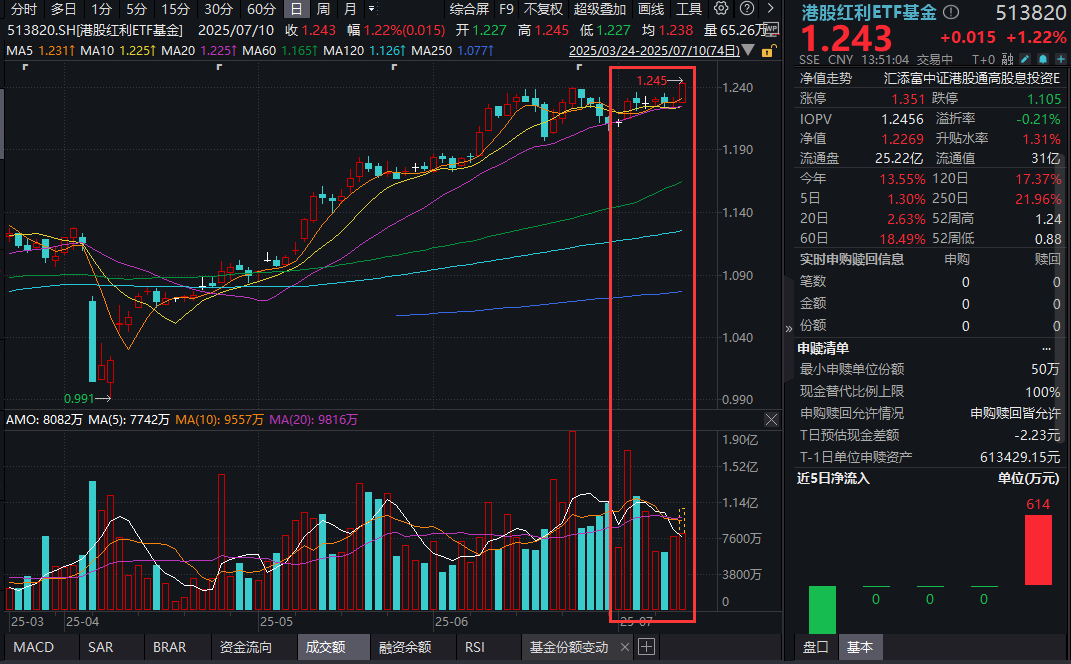The width and height of the screenshot is (1071, 664).
Task: Toggle 超级叠加 overlay option
Action: pos(600,9)
